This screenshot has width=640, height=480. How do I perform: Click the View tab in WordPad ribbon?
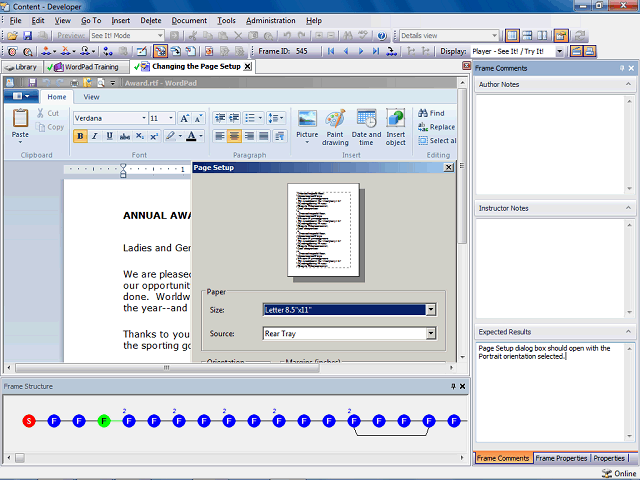[91, 97]
